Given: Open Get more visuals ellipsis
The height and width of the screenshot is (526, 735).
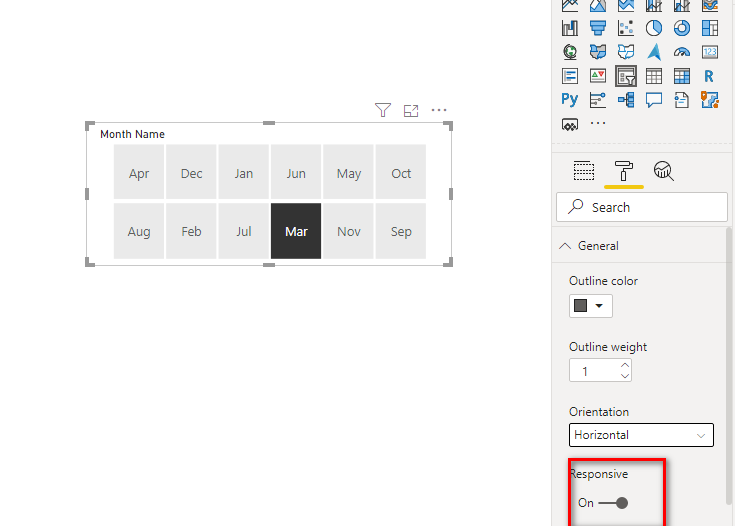Looking at the screenshot, I should [598, 123].
